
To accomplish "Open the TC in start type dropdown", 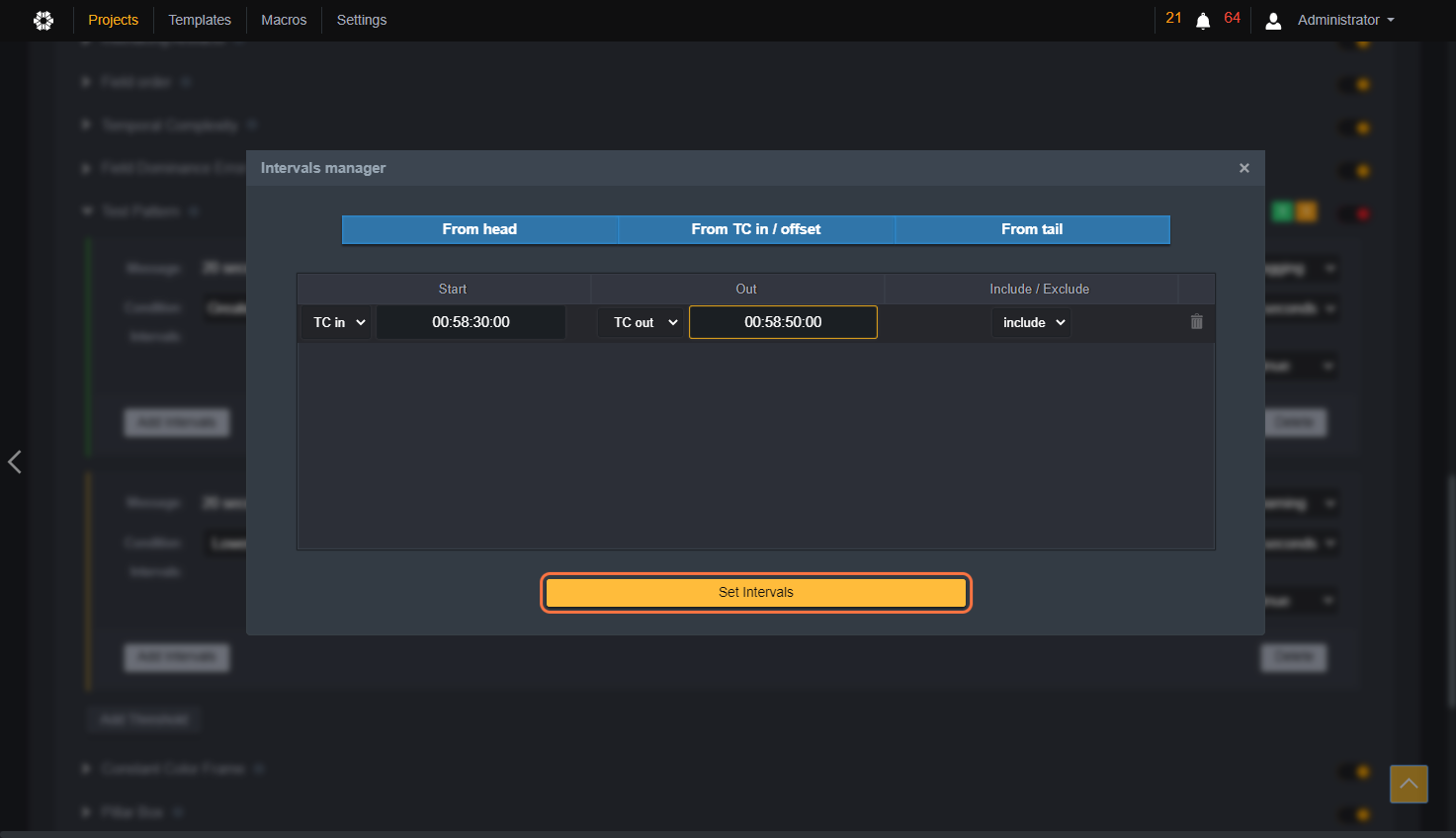I will (x=337, y=322).
